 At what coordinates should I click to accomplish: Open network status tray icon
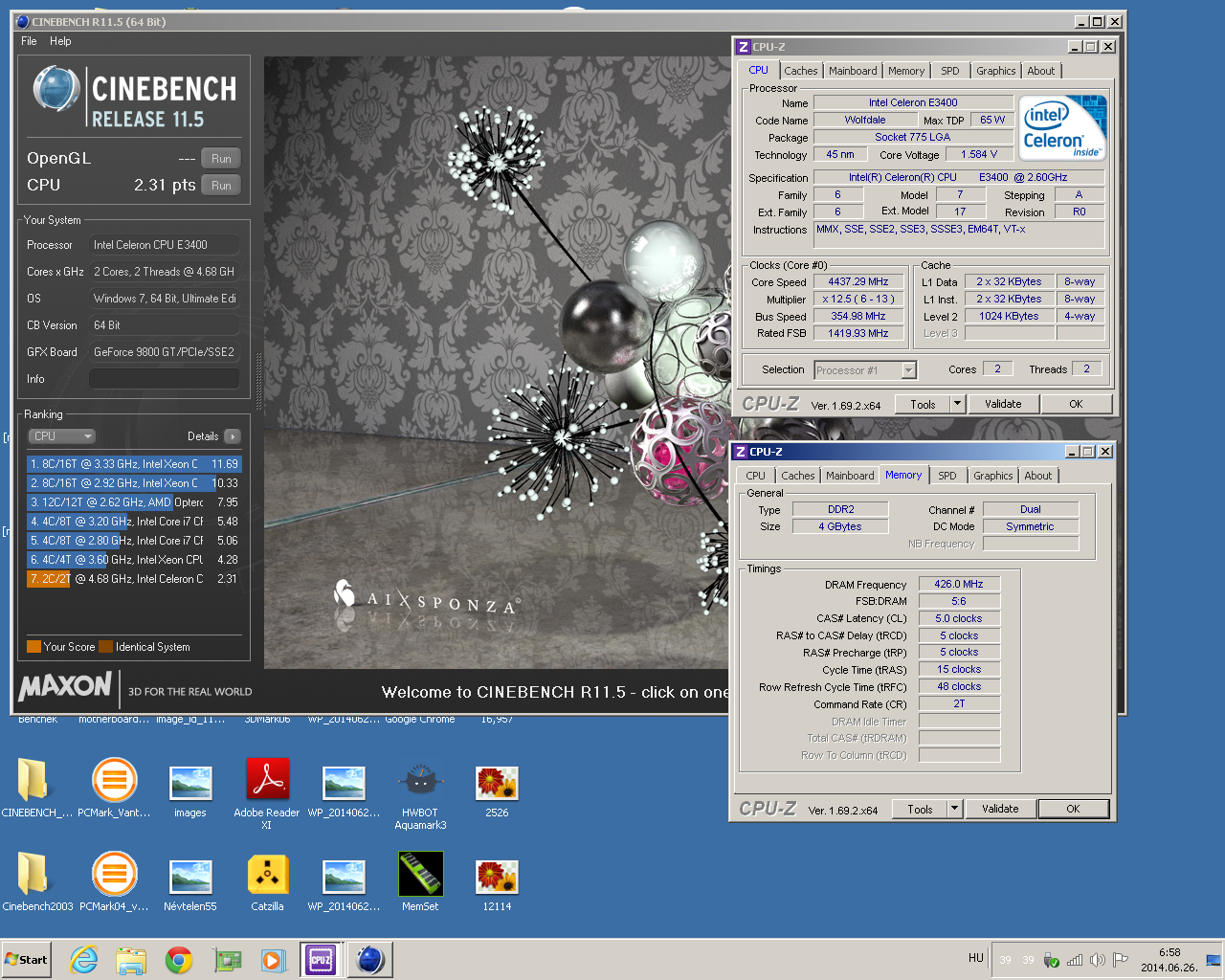coord(1075,960)
